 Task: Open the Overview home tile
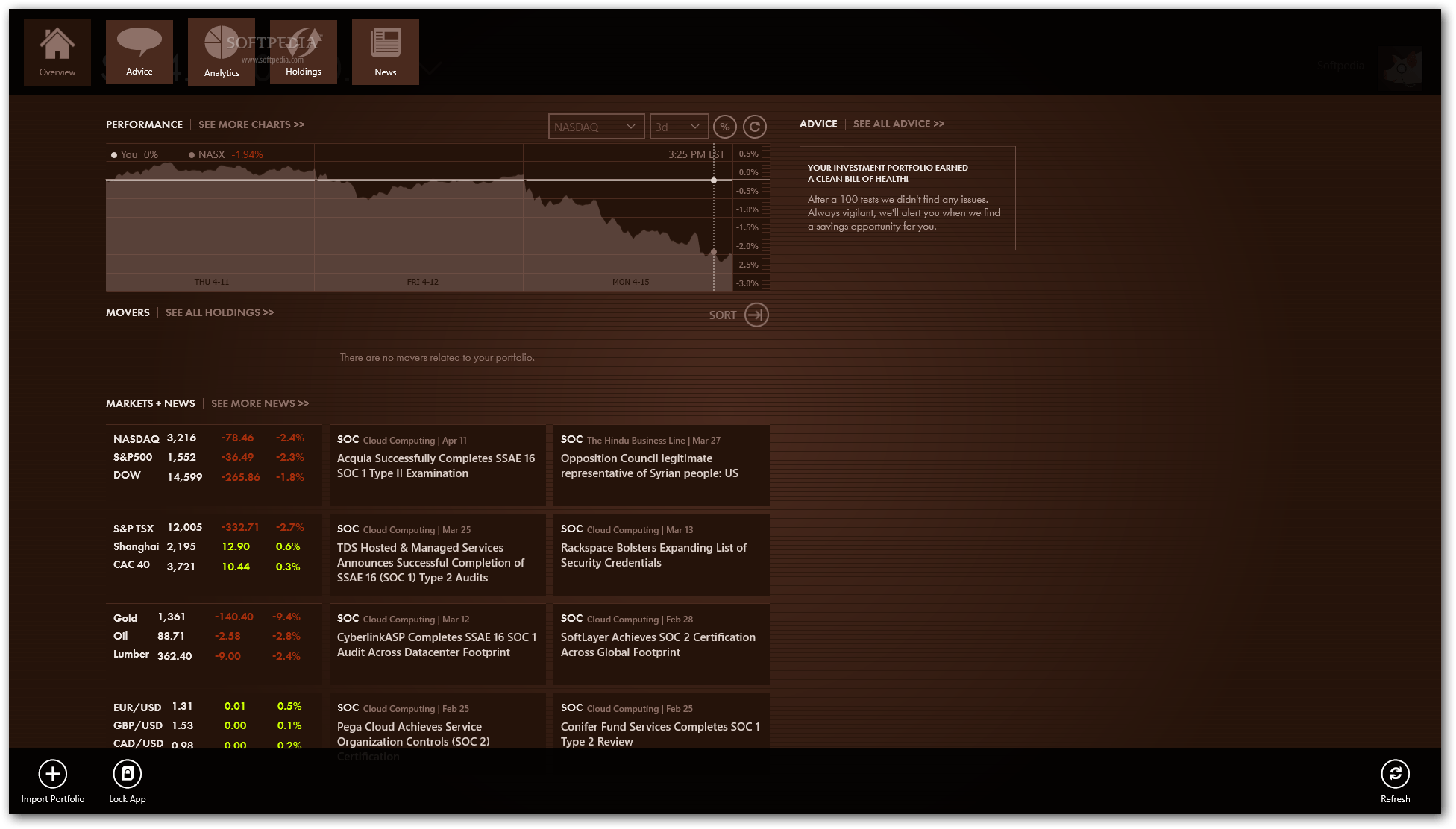[x=57, y=52]
